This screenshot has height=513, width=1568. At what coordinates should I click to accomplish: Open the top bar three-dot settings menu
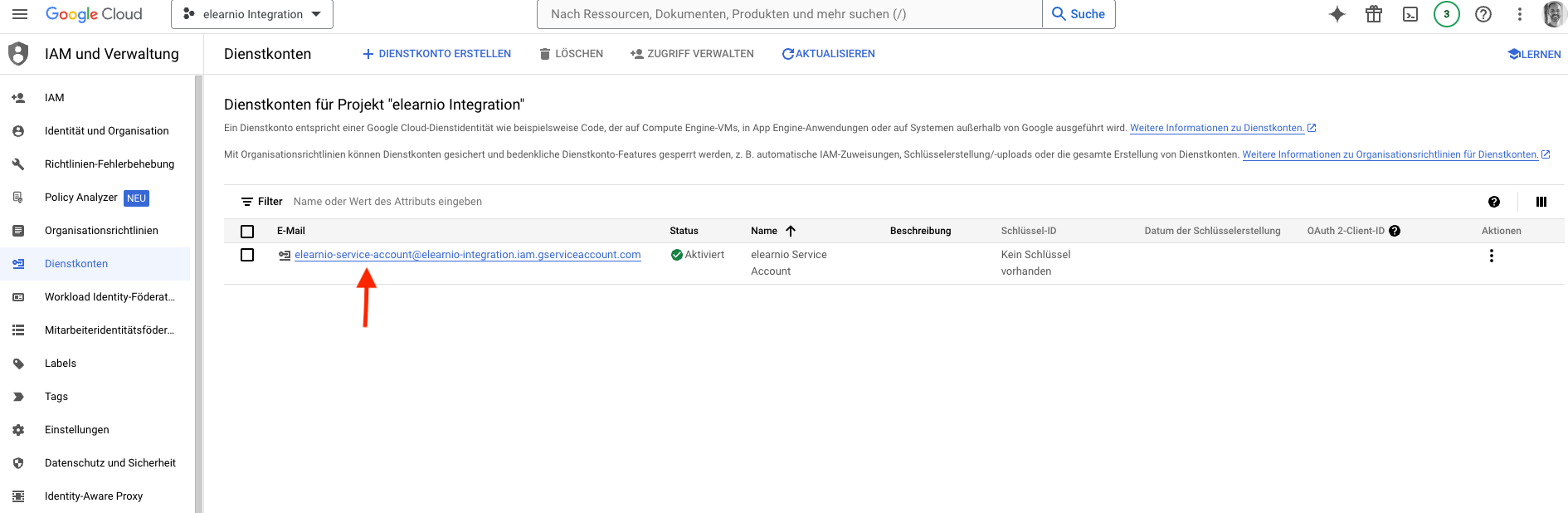[x=1520, y=14]
